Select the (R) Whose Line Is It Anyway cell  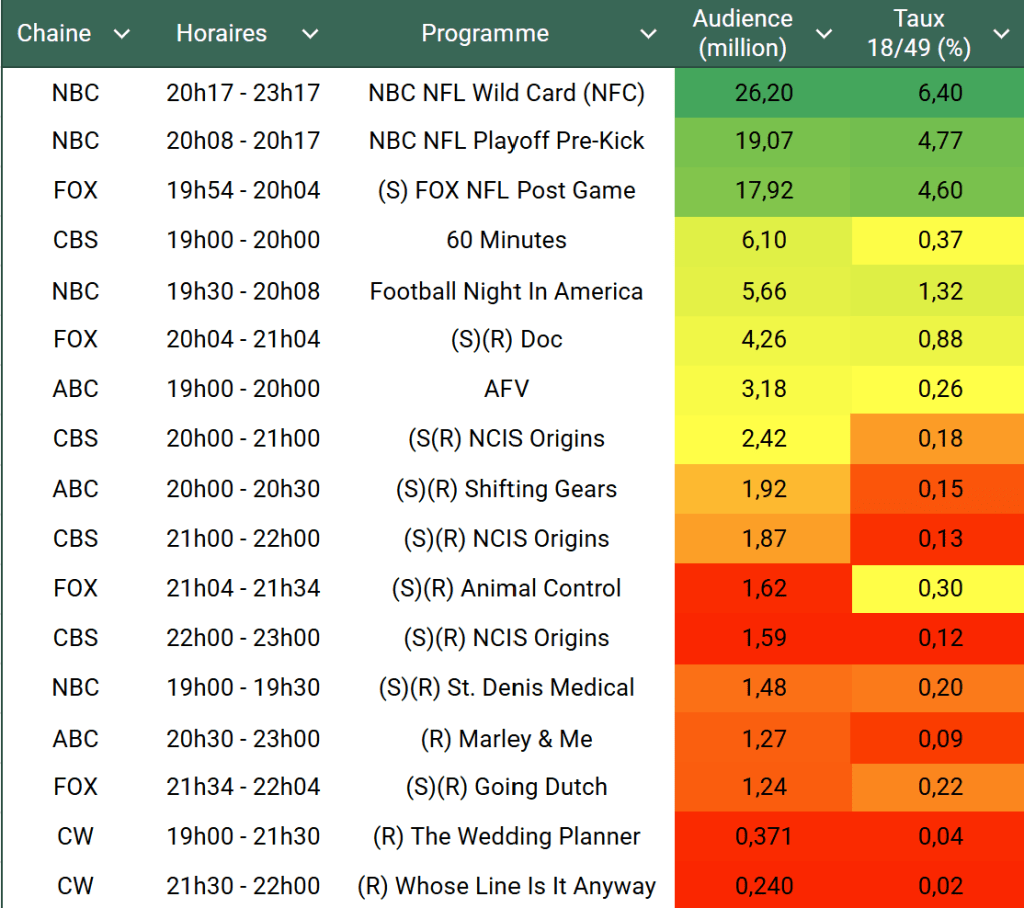(x=506, y=886)
